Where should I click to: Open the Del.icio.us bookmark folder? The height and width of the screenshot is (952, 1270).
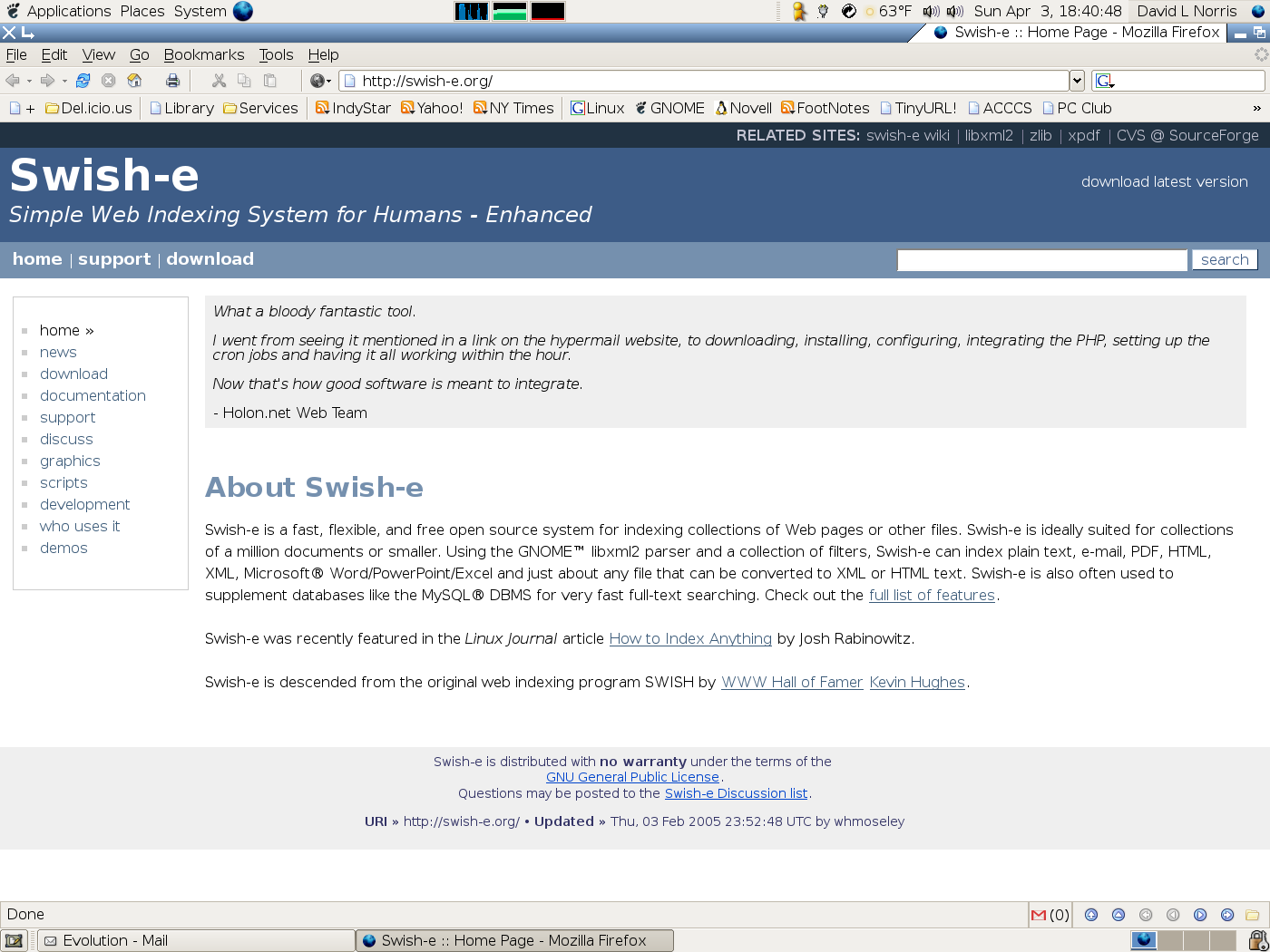click(89, 108)
